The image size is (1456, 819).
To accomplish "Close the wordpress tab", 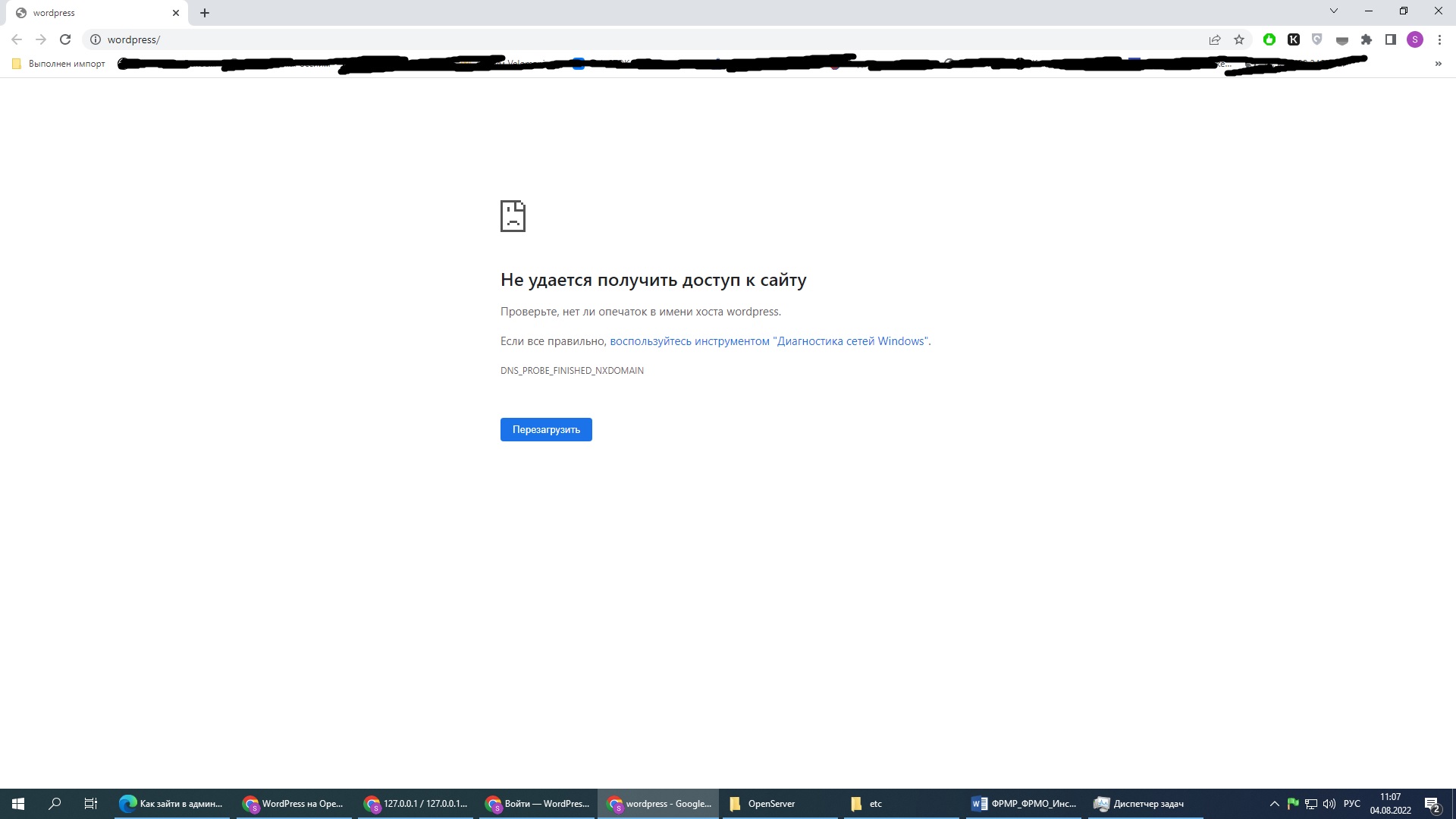I will coord(176,13).
